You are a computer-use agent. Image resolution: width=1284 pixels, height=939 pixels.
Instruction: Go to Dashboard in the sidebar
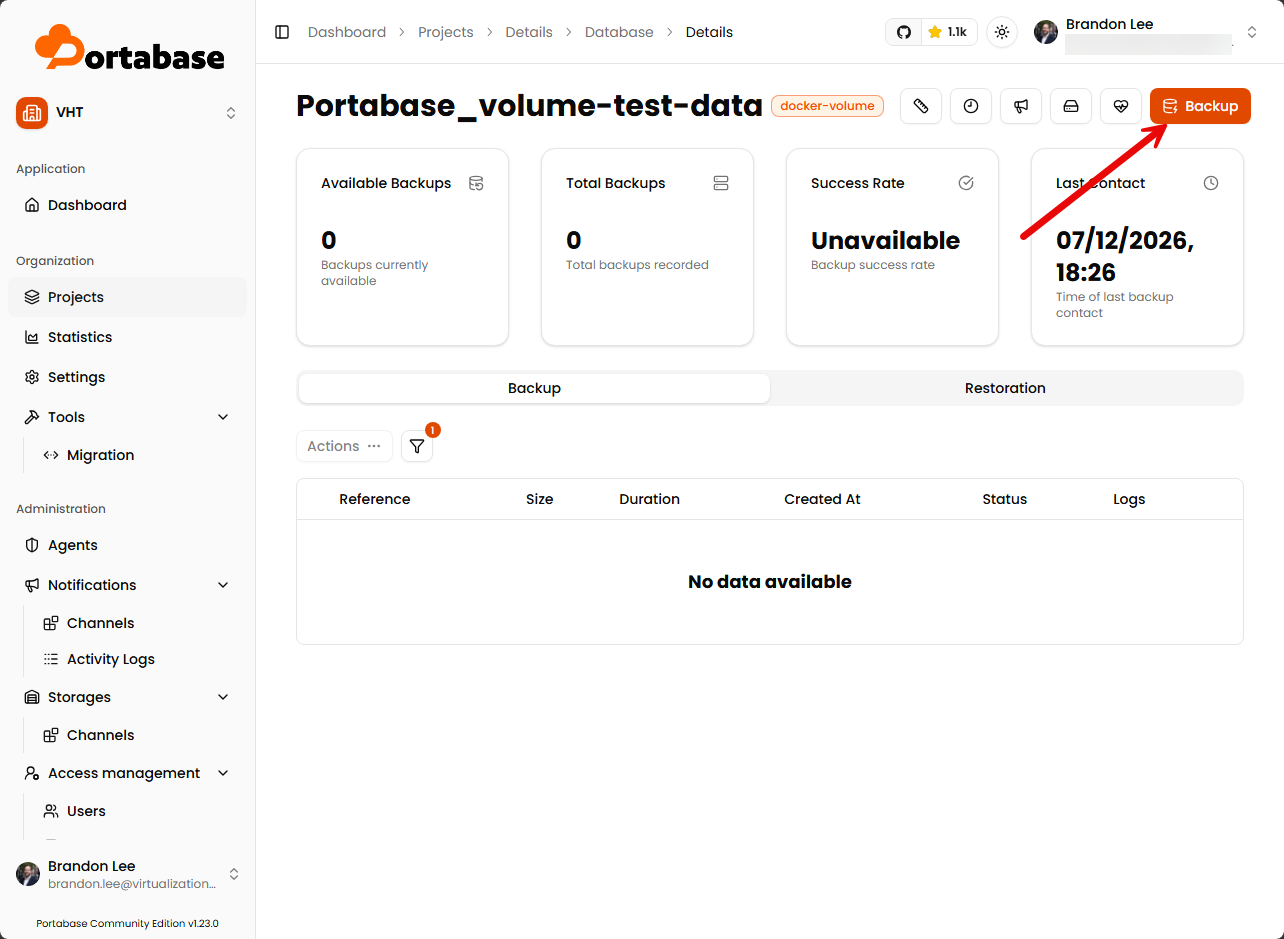pos(127,205)
